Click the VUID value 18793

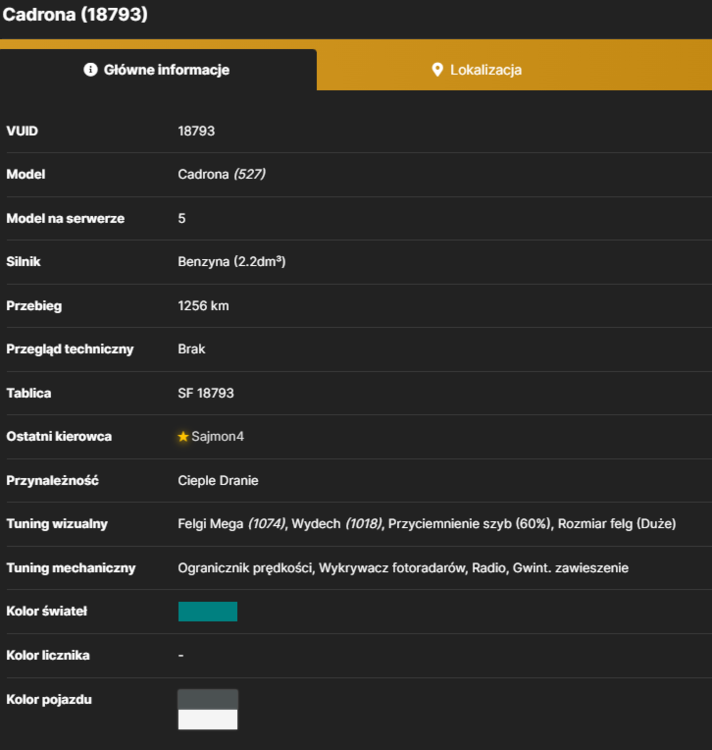[196, 131]
